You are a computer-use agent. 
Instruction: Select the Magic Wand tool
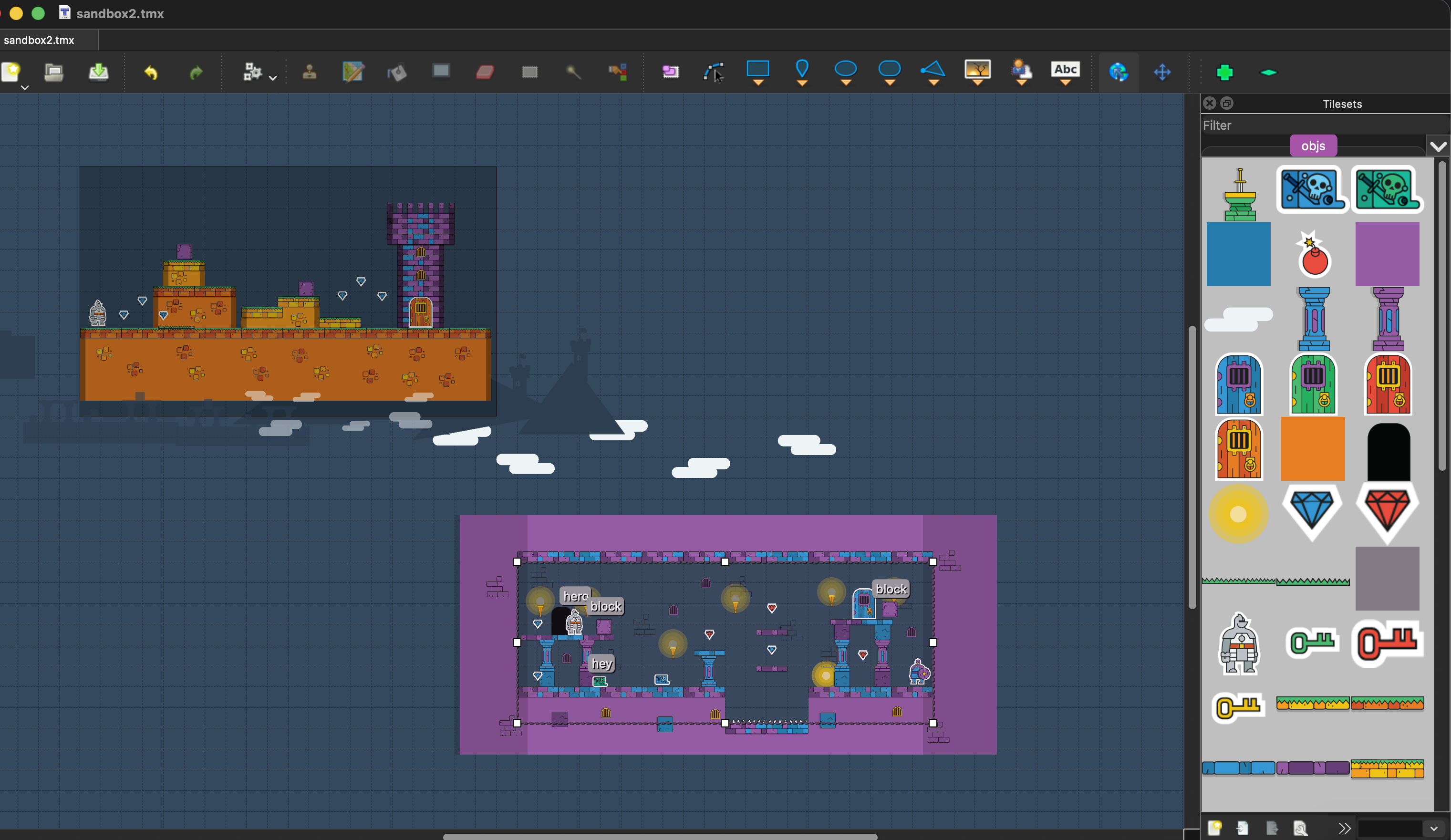click(573, 72)
